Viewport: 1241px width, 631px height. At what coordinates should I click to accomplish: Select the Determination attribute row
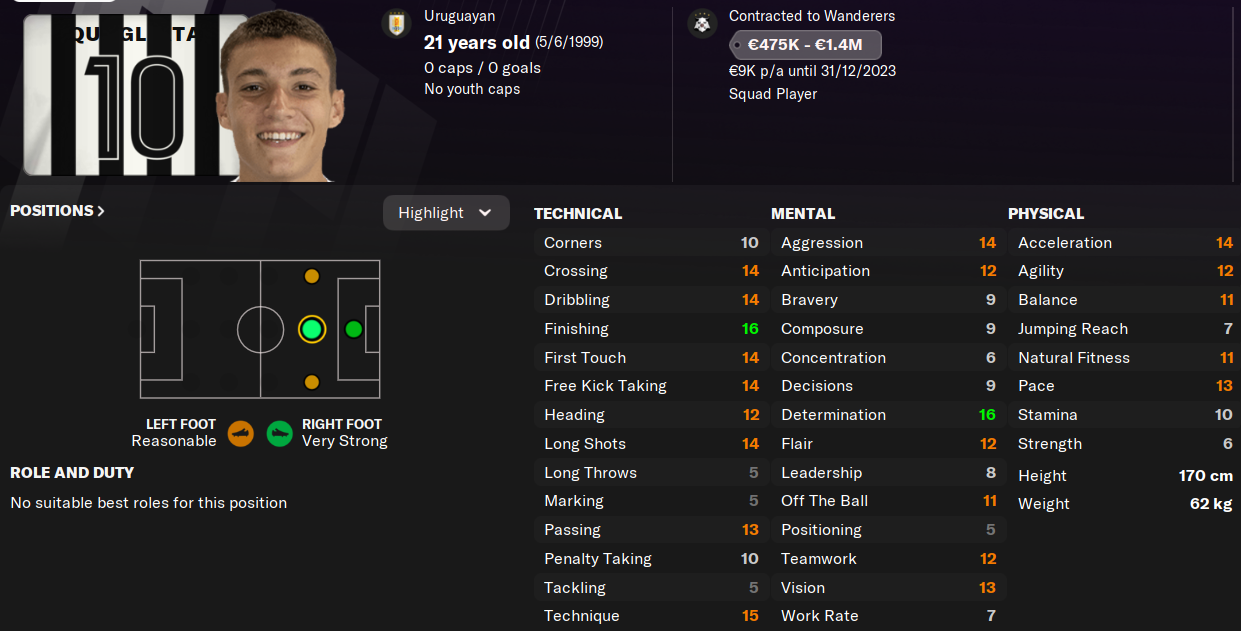click(887, 415)
